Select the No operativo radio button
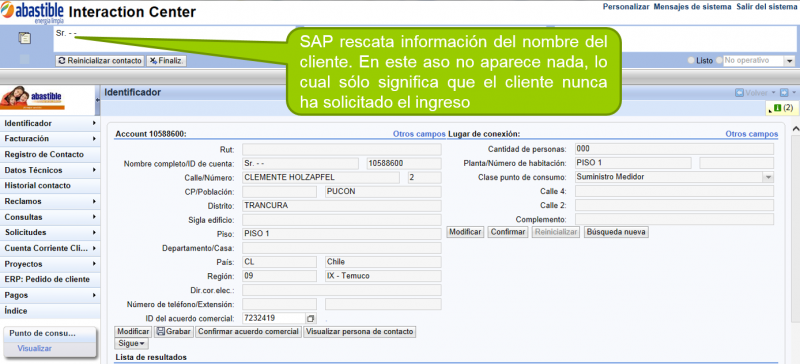Viewport: 800px width, 364px height. (719, 60)
